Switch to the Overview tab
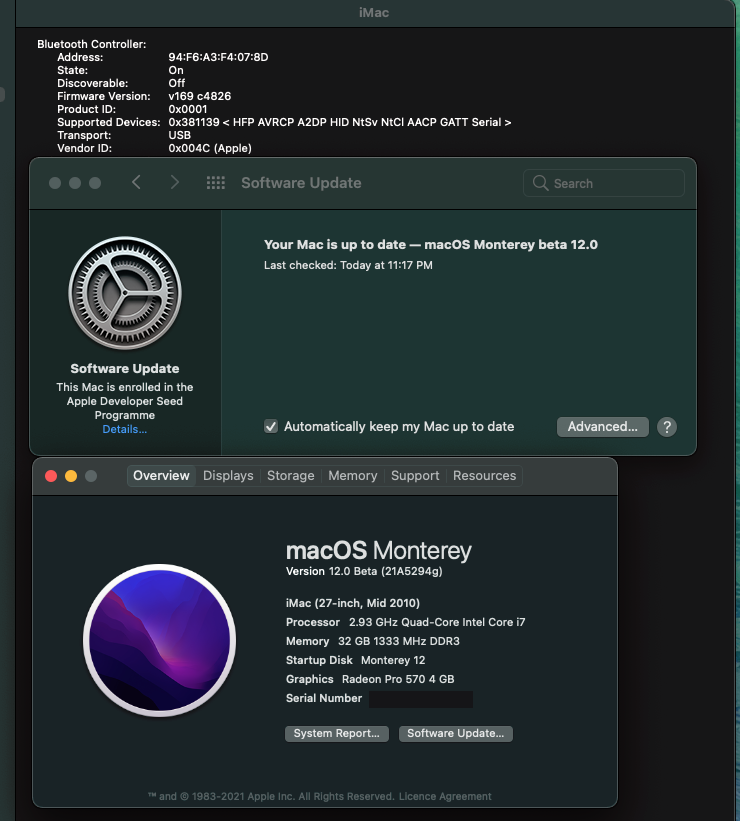 coord(161,475)
